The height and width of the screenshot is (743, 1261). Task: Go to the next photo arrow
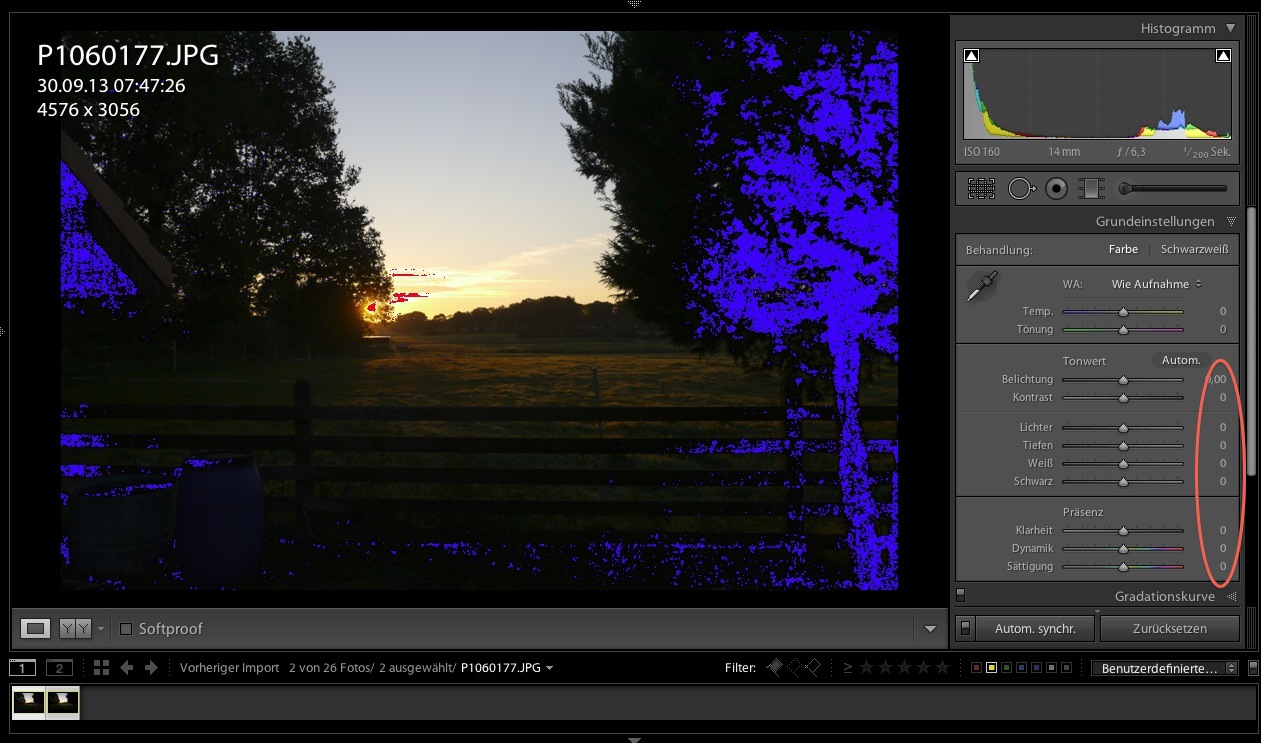pyautogui.click(x=151, y=668)
